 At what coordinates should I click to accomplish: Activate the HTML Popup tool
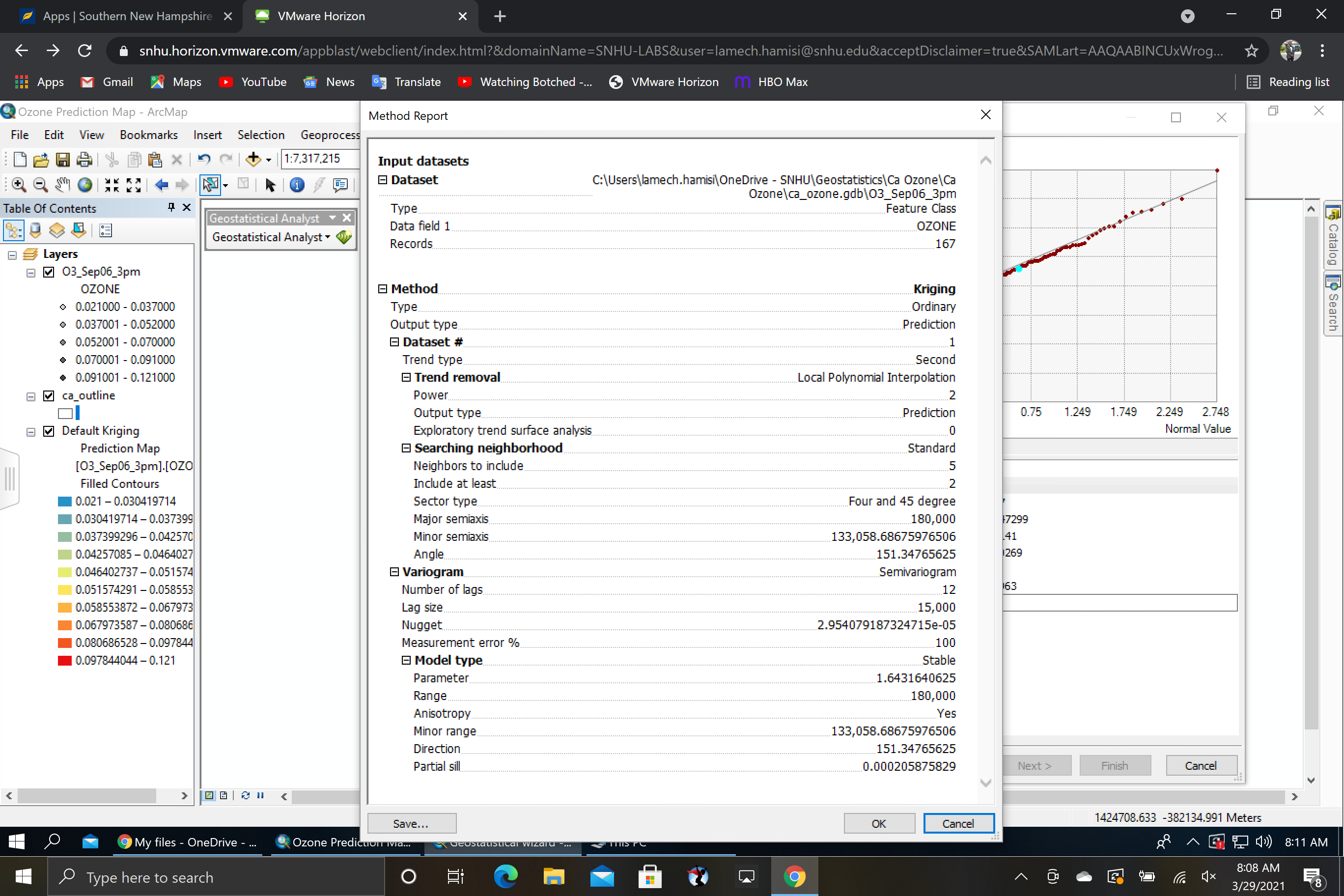pyautogui.click(x=340, y=185)
